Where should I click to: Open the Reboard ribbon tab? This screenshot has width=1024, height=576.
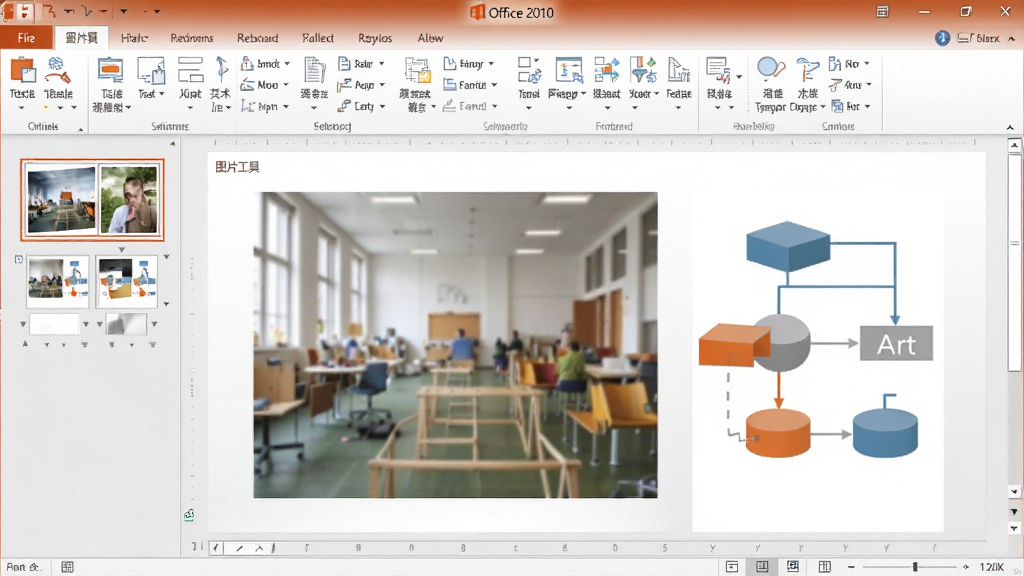257,38
